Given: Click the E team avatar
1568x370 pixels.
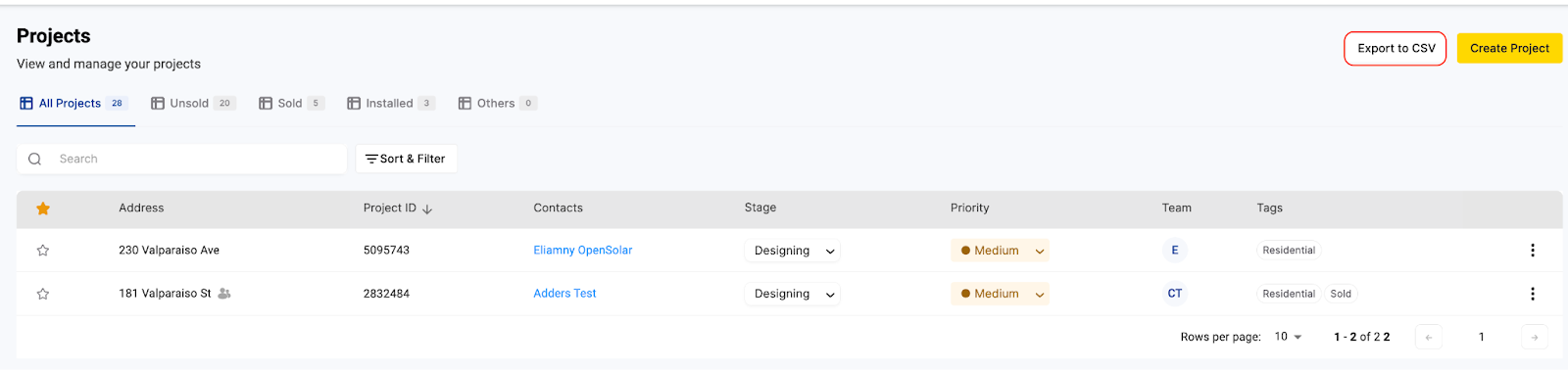Looking at the screenshot, I should pyautogui.click(x=1175, y=251).
